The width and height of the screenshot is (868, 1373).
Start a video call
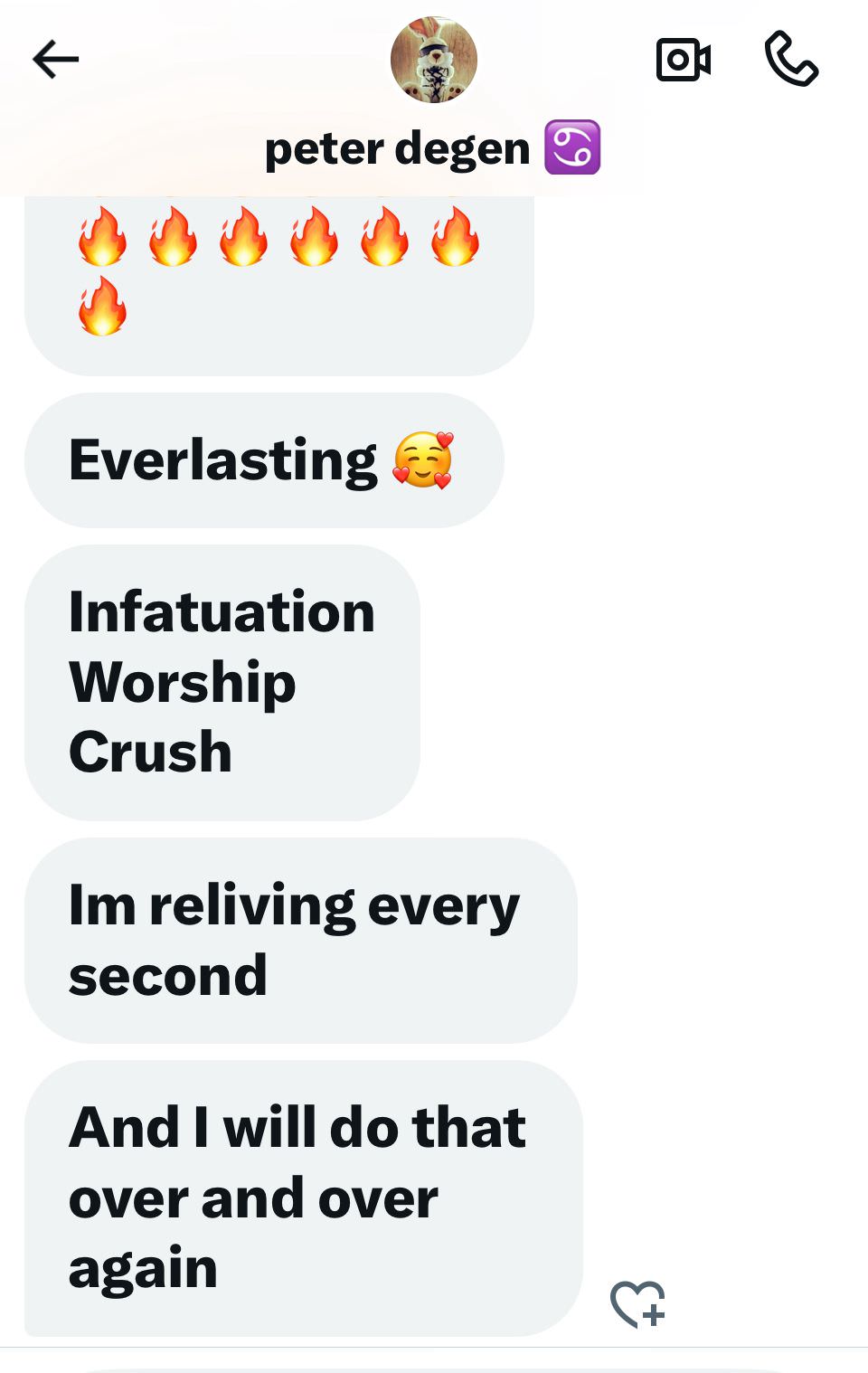683,60
